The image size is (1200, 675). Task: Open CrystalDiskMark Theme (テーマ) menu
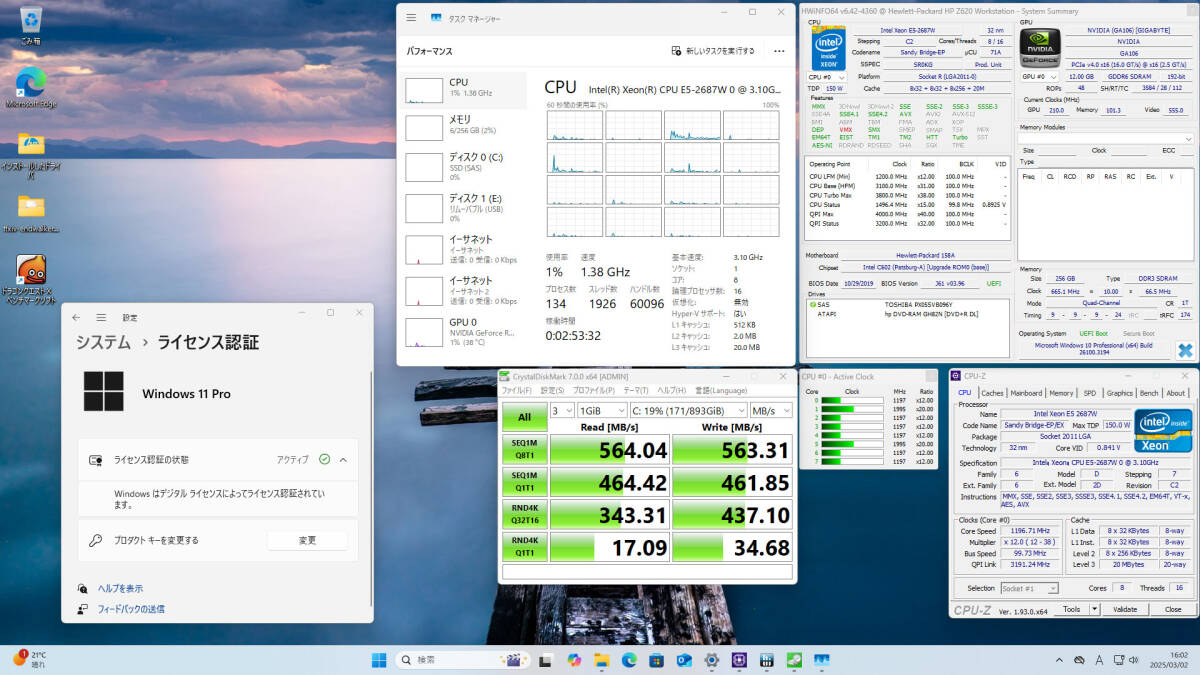click(636, 390)
